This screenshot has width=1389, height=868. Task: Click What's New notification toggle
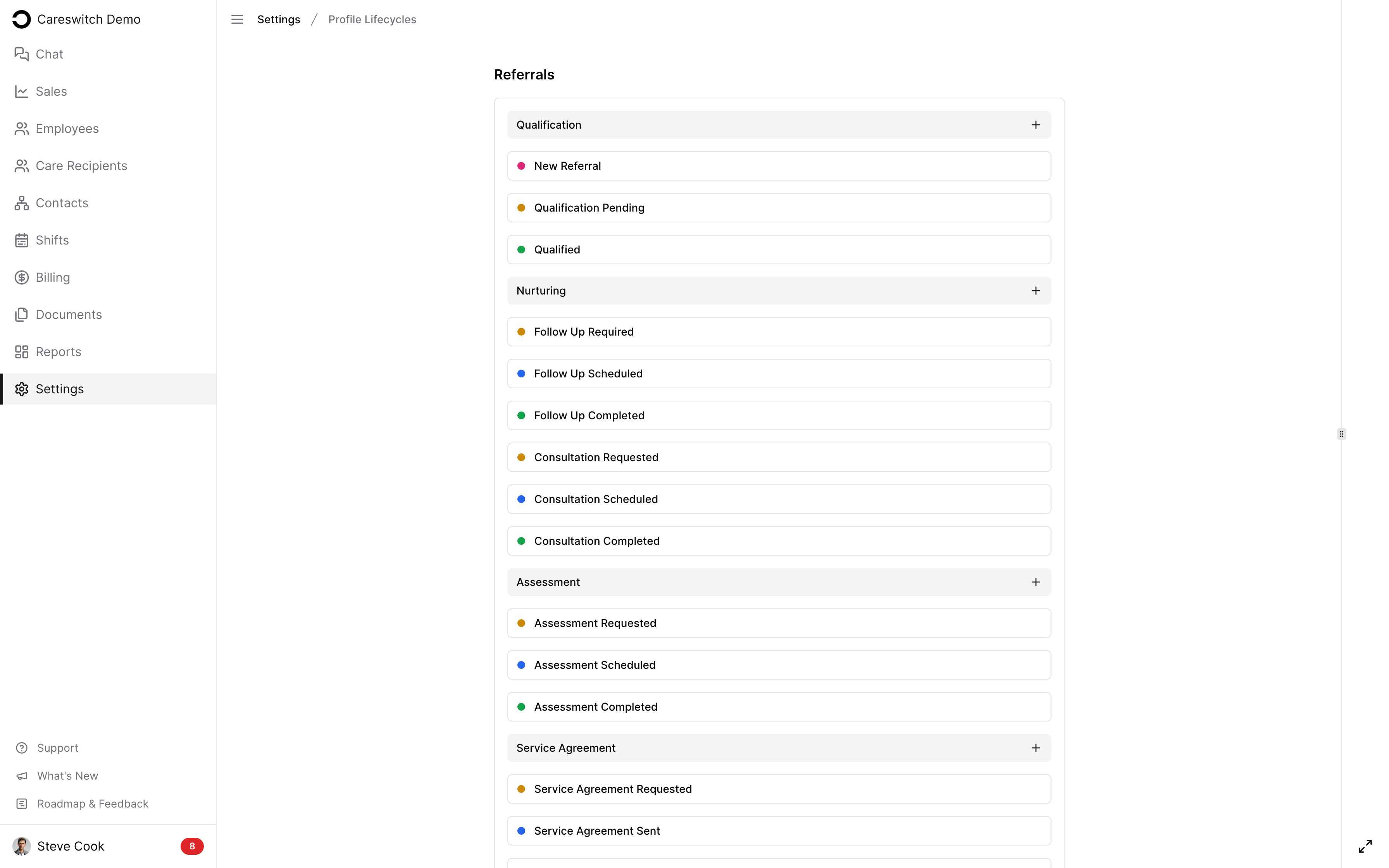click(x=67, y=775)
